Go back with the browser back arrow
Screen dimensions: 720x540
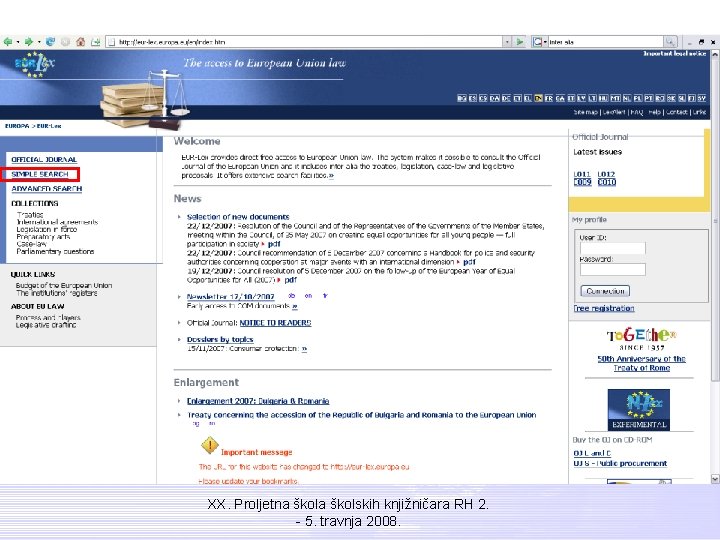[8, 42]
